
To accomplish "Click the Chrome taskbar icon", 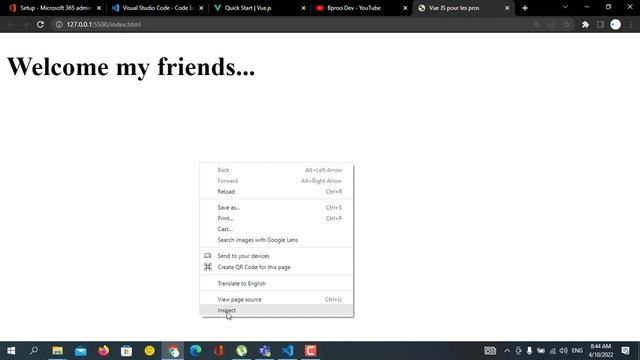I will click(x=173, y=351).
